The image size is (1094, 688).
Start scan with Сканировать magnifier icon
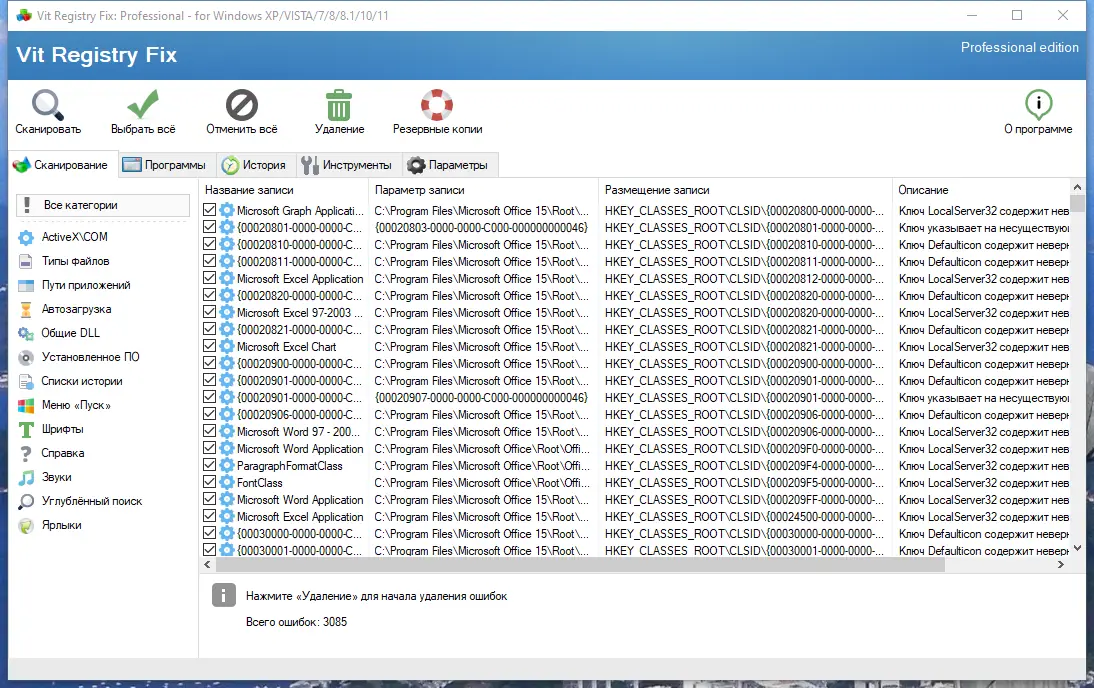tap(48, 105)
